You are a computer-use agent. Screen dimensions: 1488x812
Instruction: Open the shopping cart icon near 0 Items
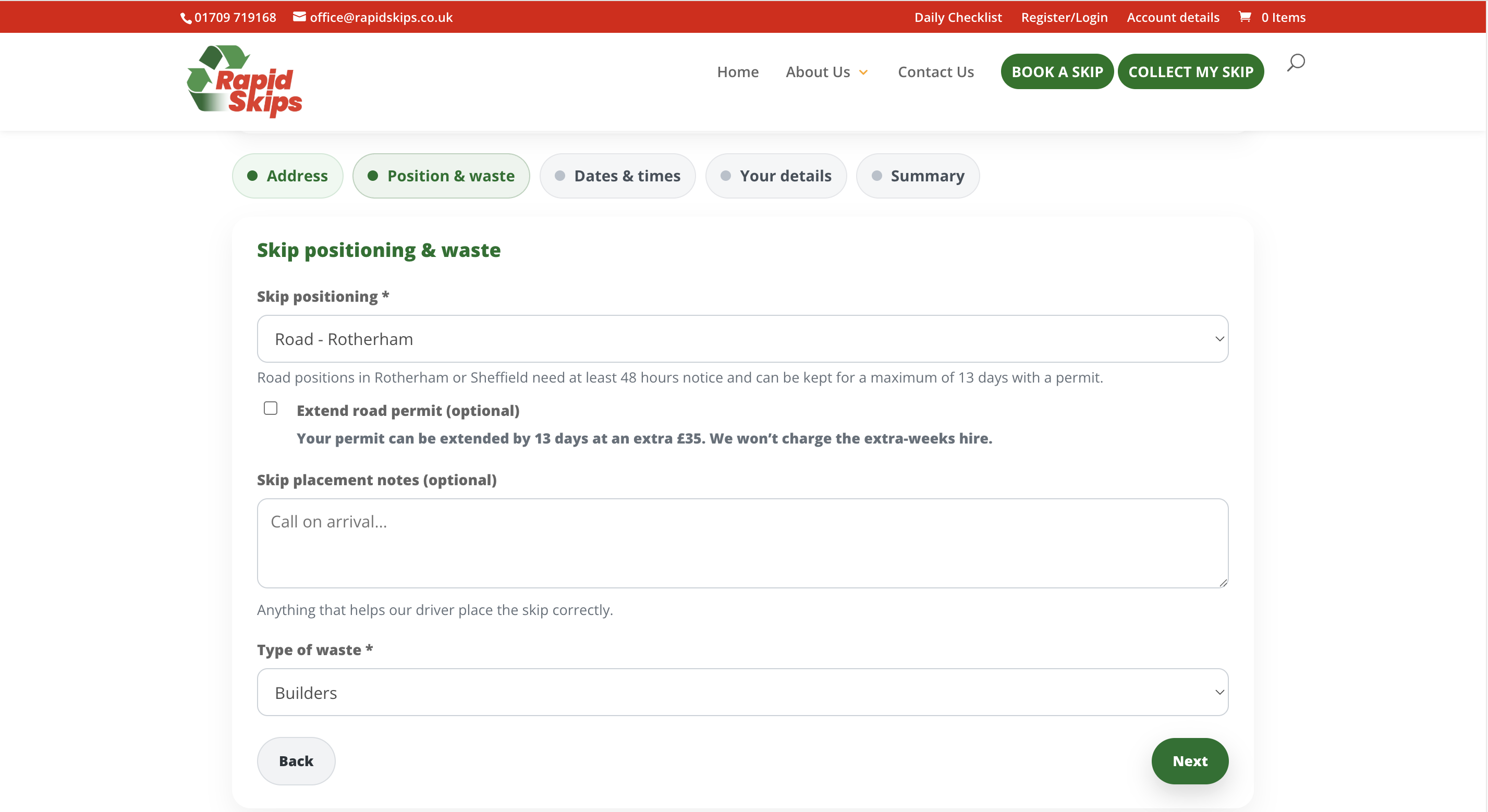tap(1246, 17)
